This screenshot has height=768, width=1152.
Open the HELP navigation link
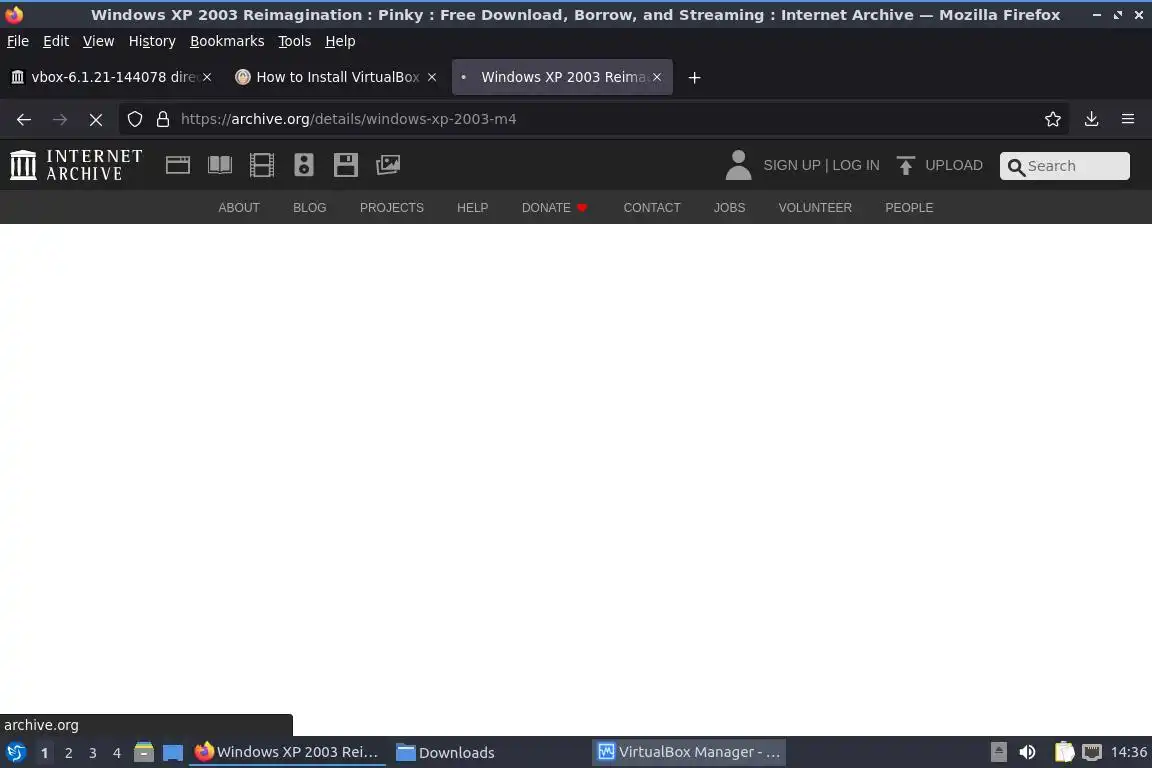pos(472,208)
